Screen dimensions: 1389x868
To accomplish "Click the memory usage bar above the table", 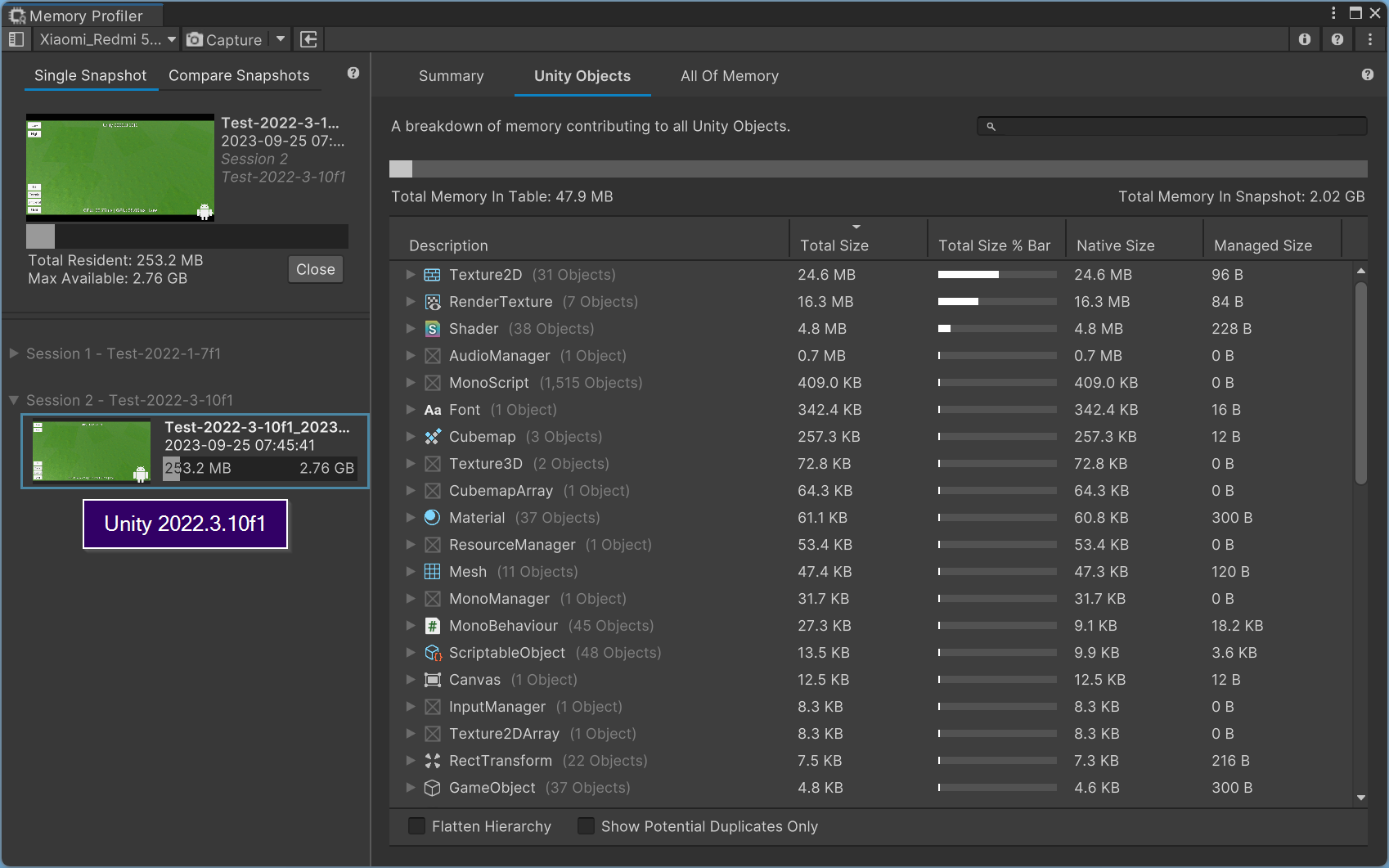I will (879, 169).
